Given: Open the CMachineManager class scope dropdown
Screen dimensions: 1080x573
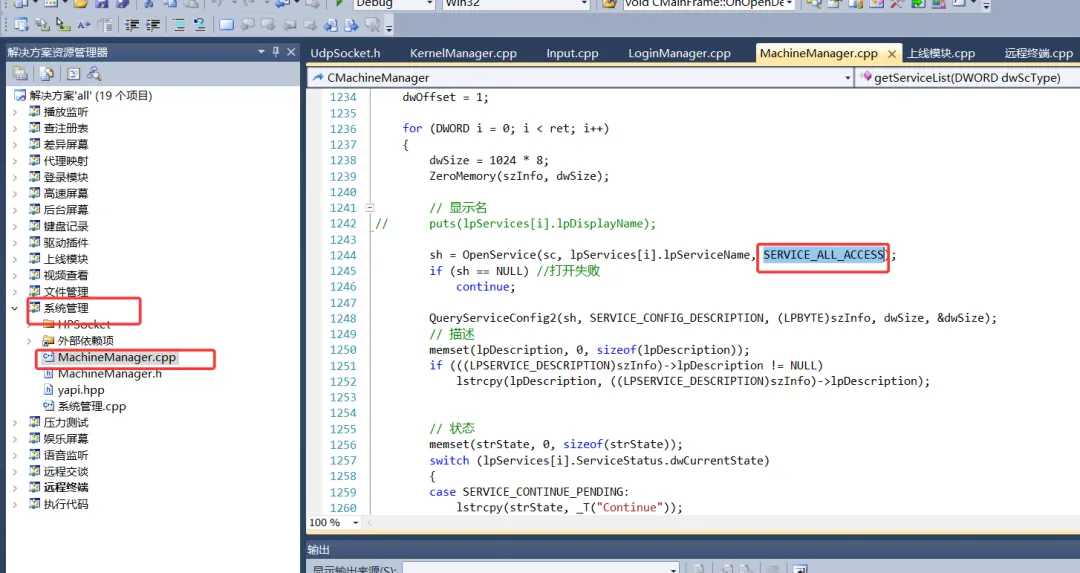Looking at the screenshot, I should (x=847, y=78).
